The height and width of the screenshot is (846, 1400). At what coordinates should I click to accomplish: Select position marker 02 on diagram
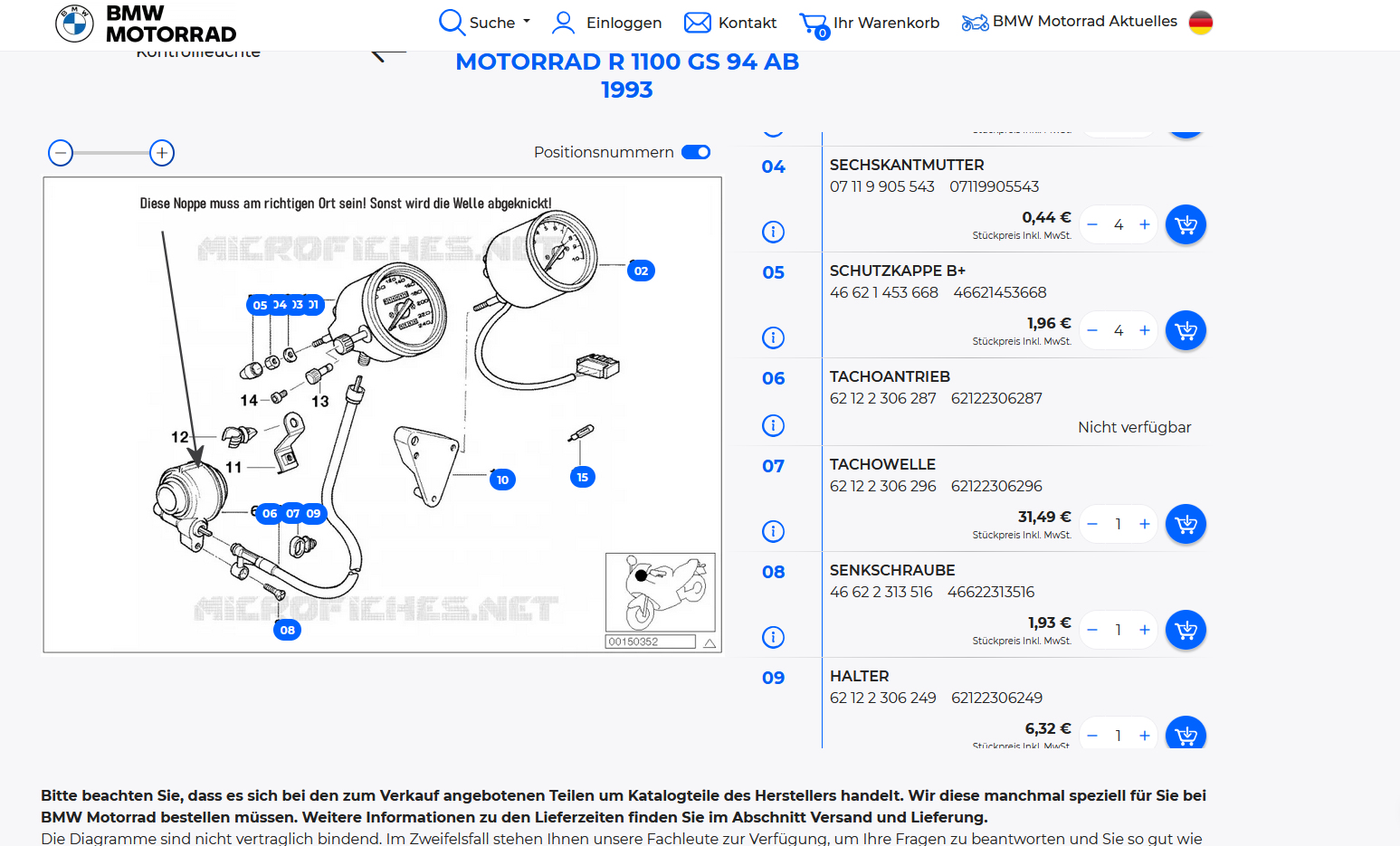point(641,271)
